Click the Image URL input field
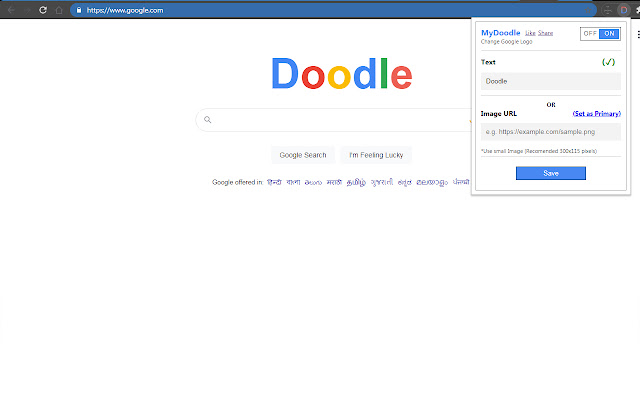This screenshot has width=640, height=400. tap(551, 132)
